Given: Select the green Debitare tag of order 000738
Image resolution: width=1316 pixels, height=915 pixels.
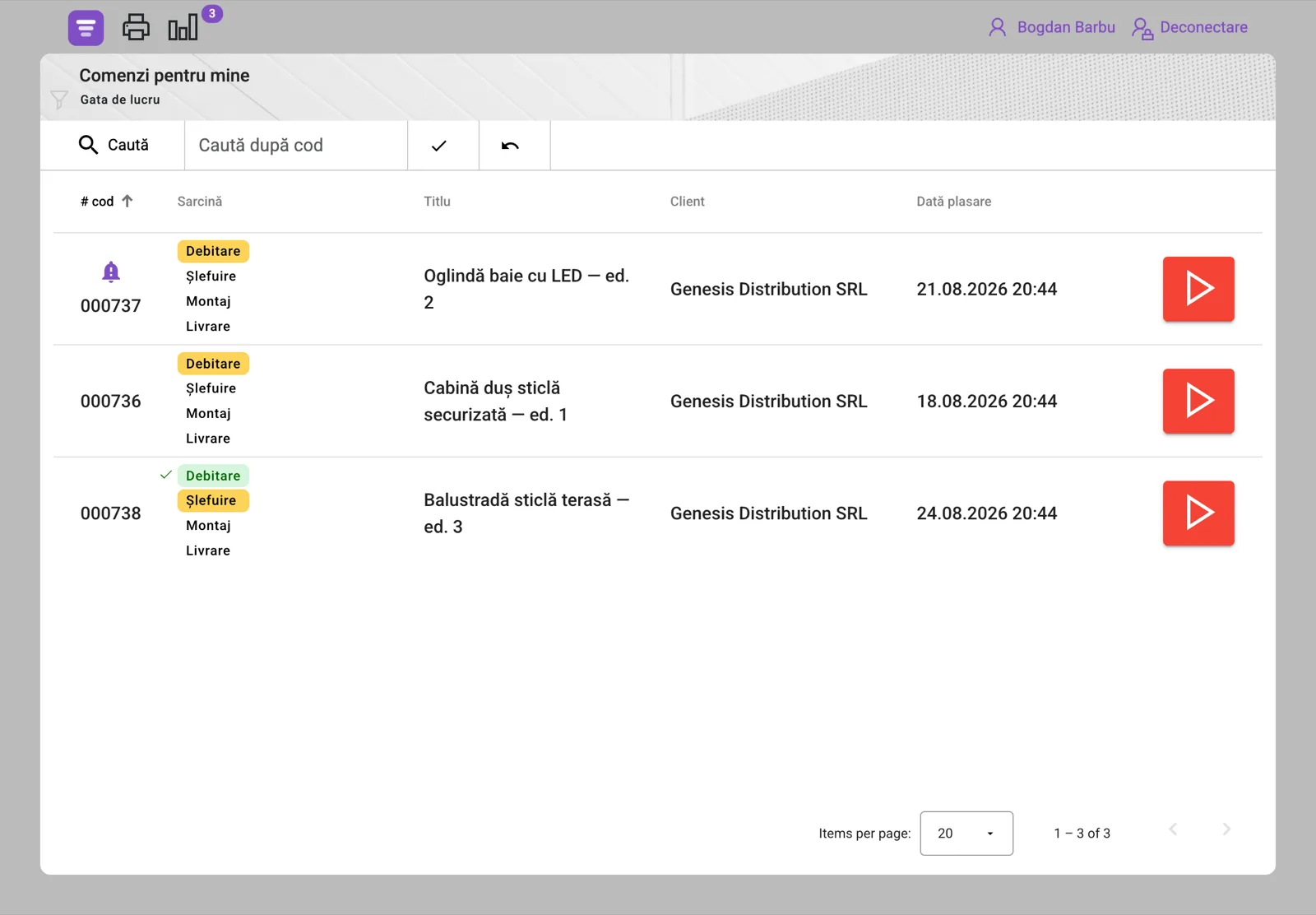Looking at the screenshot, I should (x=213, y=475).
